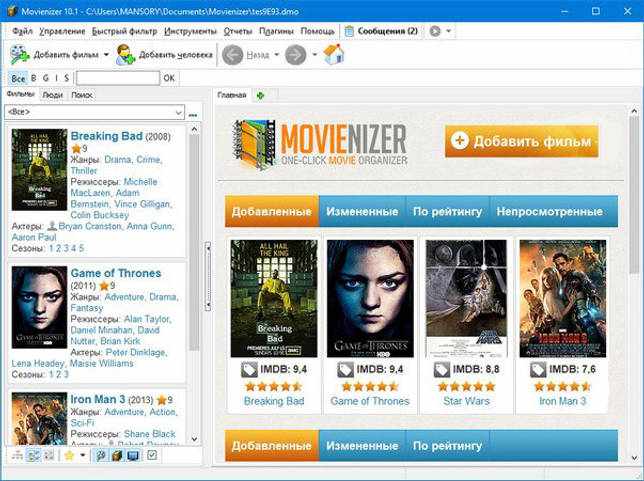Image resolution: width=644 pixels, height=481 pixels.
Task: Toggle the second view-mode icon in bottom toolbar
Action: point(34,455)
